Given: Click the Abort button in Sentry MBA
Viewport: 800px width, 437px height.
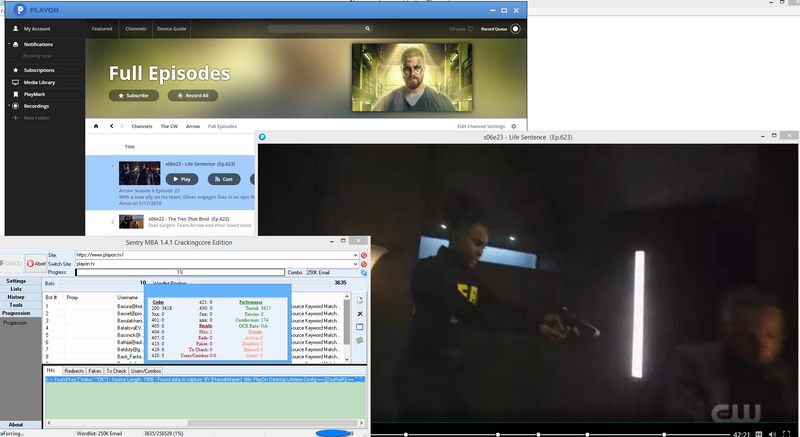Looking at the screenshot, I should coord(36,264).
